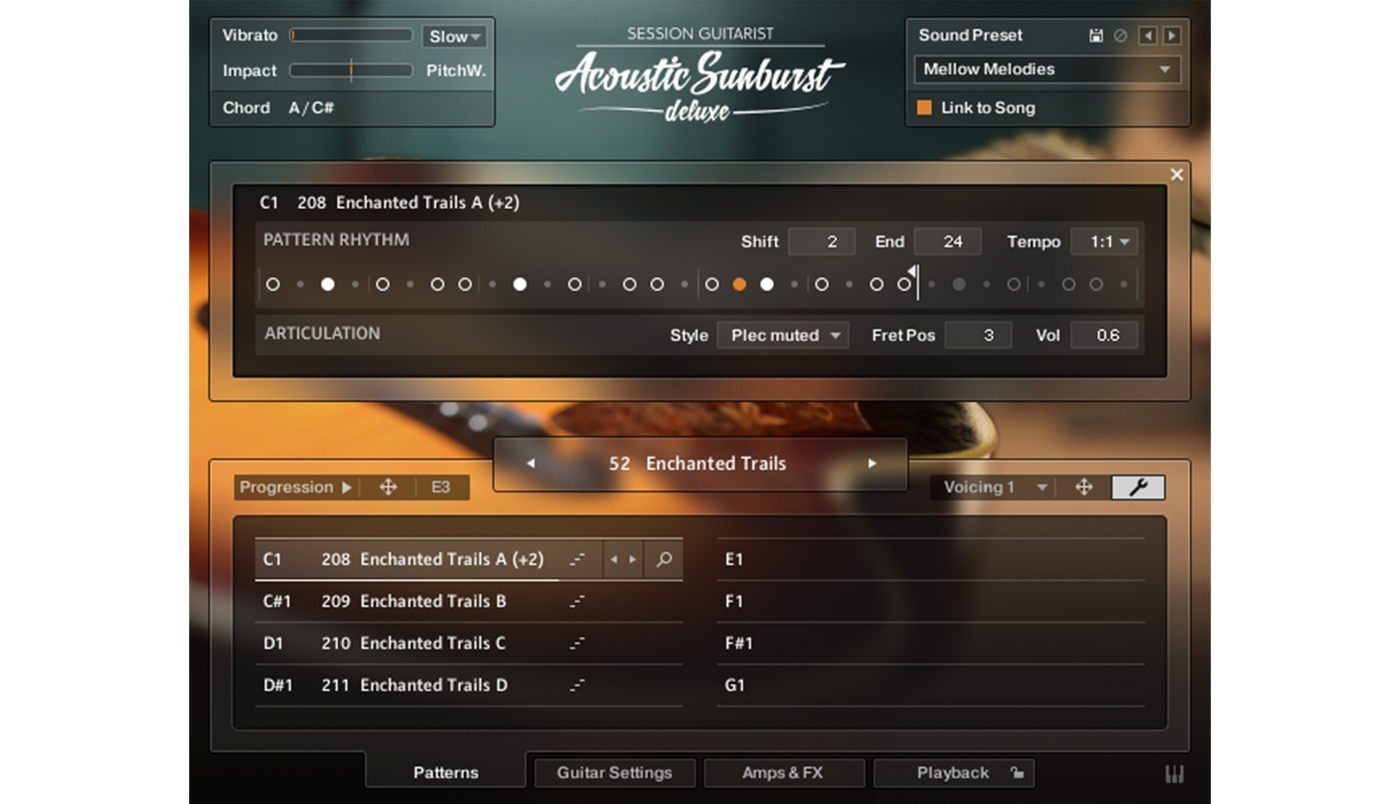Go to the next song after Enchanted Trails

point(872,464)
